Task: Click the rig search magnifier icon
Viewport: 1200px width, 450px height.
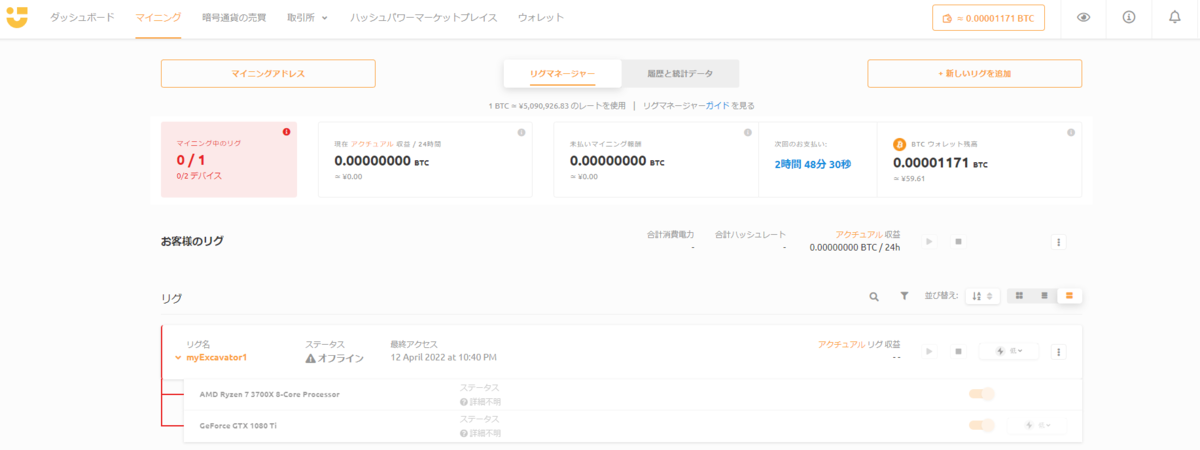Action: pyautogui.click(x=874, y=296)
